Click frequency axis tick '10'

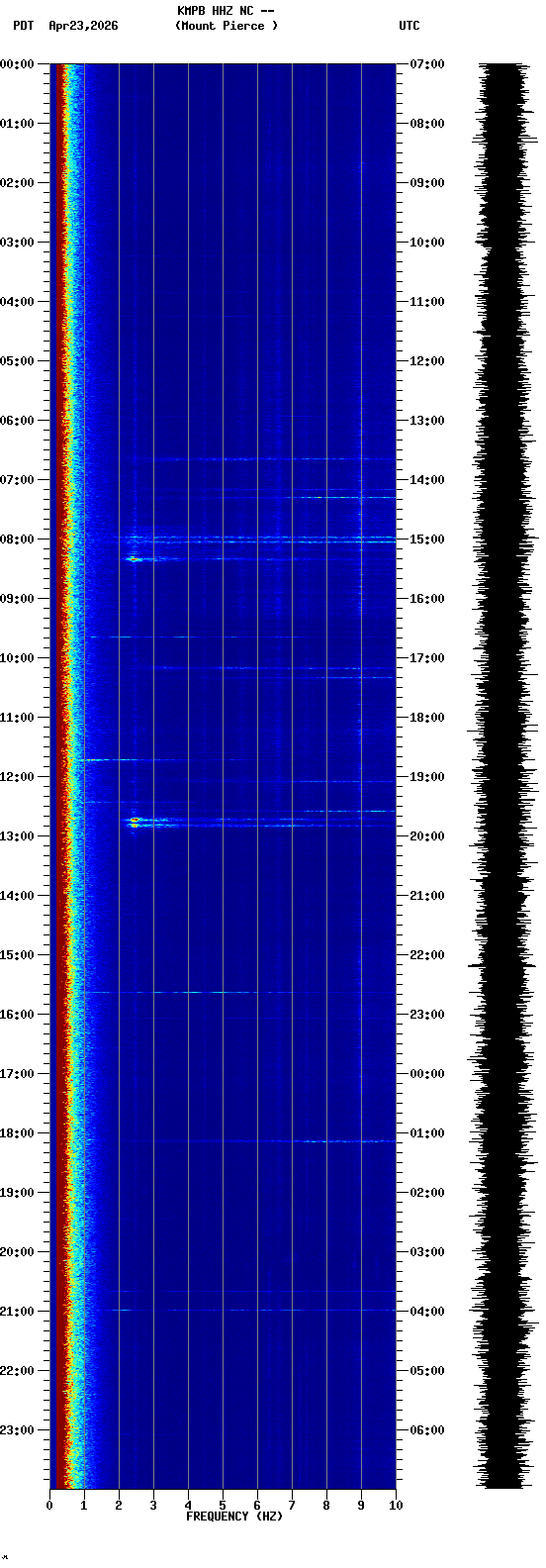pyautogui.click(x=396, y=1506)
